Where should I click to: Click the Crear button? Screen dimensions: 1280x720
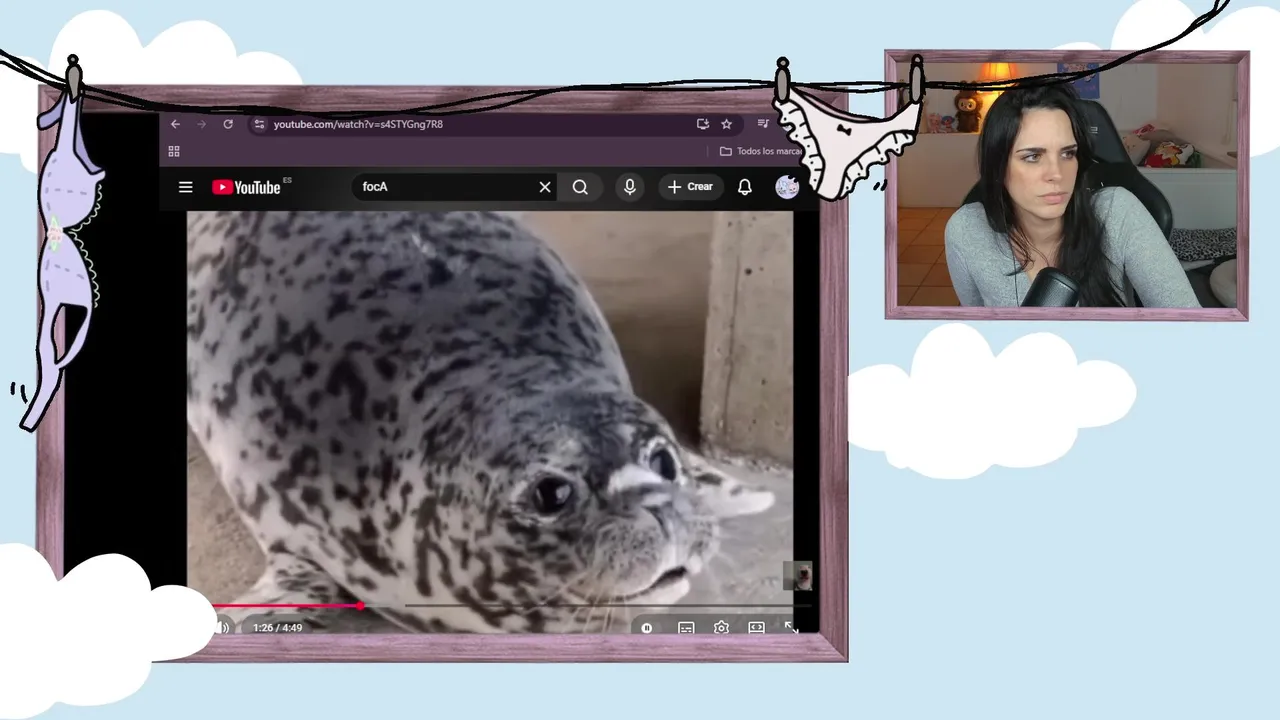point(690,187)
